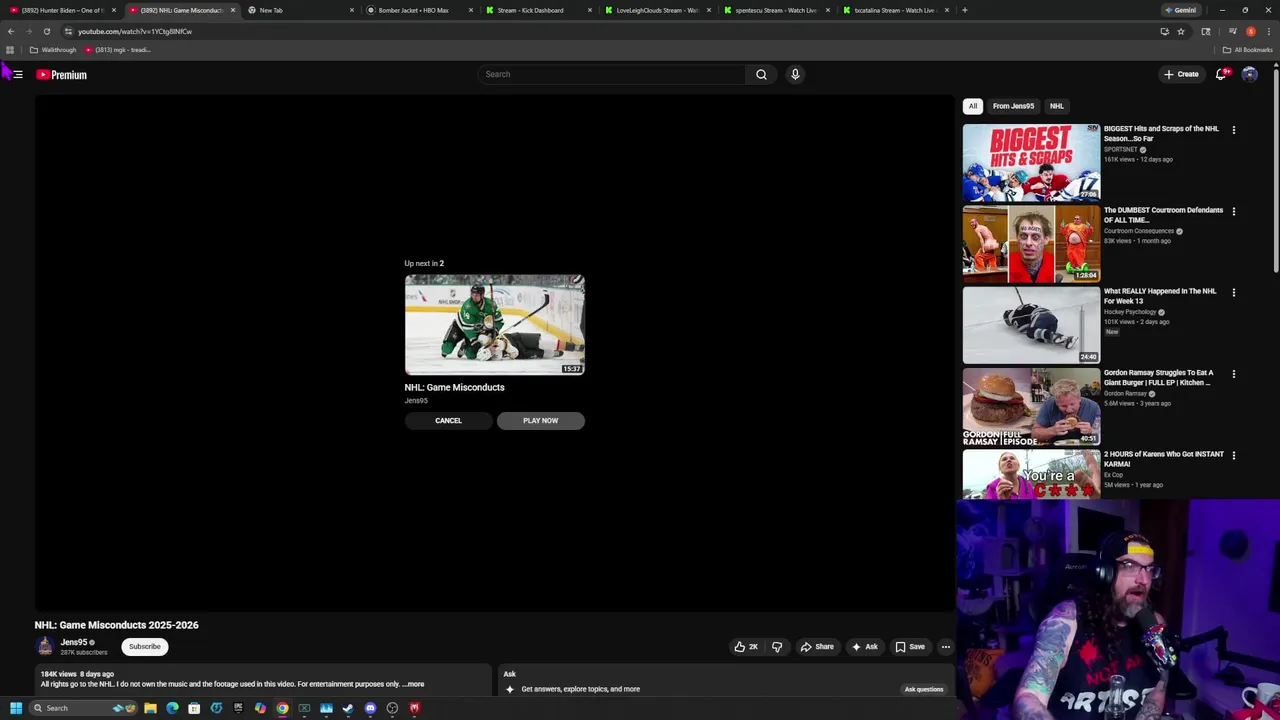Switch to the txcatalina Stream tab
This screenshot has width=1280, height=720.
point(894,10)
